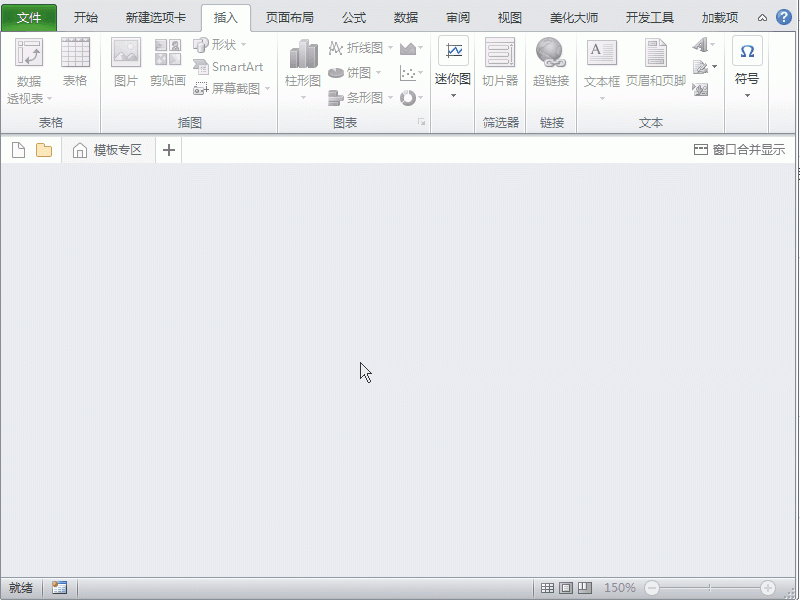The height and width of the screenshot is (600, 800).
Task: Switch to Page Layout view icon
Action: 568,588
